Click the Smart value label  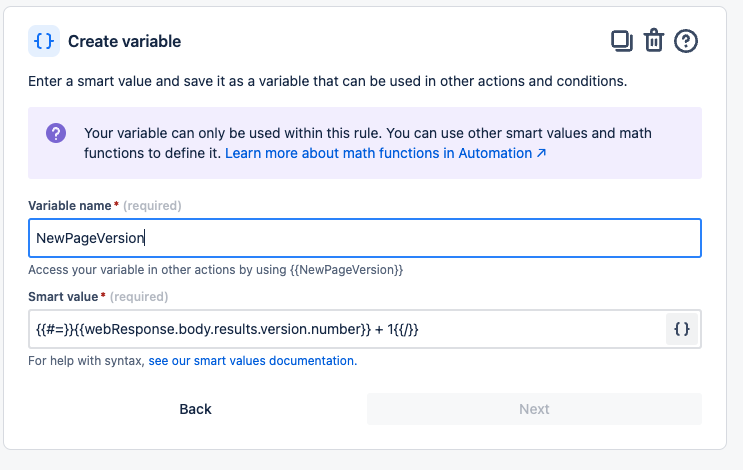pyautogui.click(x=63, y=297)
